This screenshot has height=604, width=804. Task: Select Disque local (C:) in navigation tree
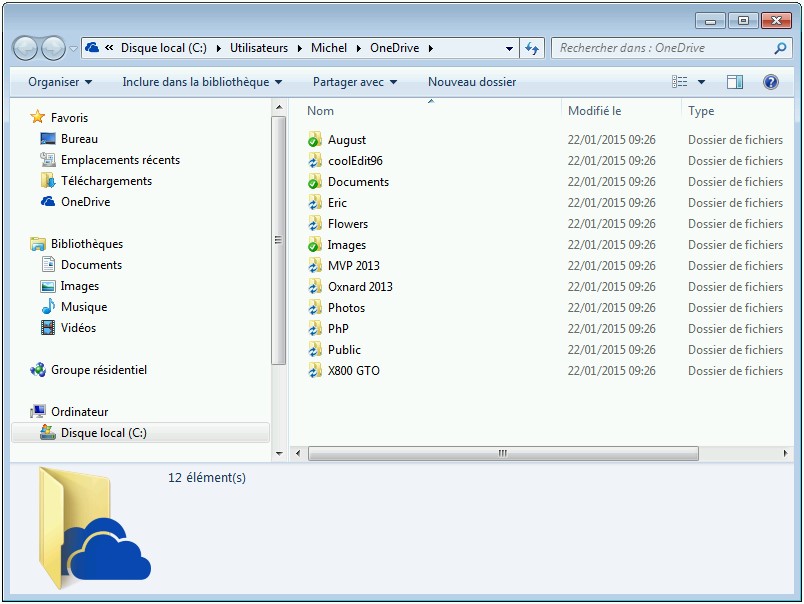point(103,433)
